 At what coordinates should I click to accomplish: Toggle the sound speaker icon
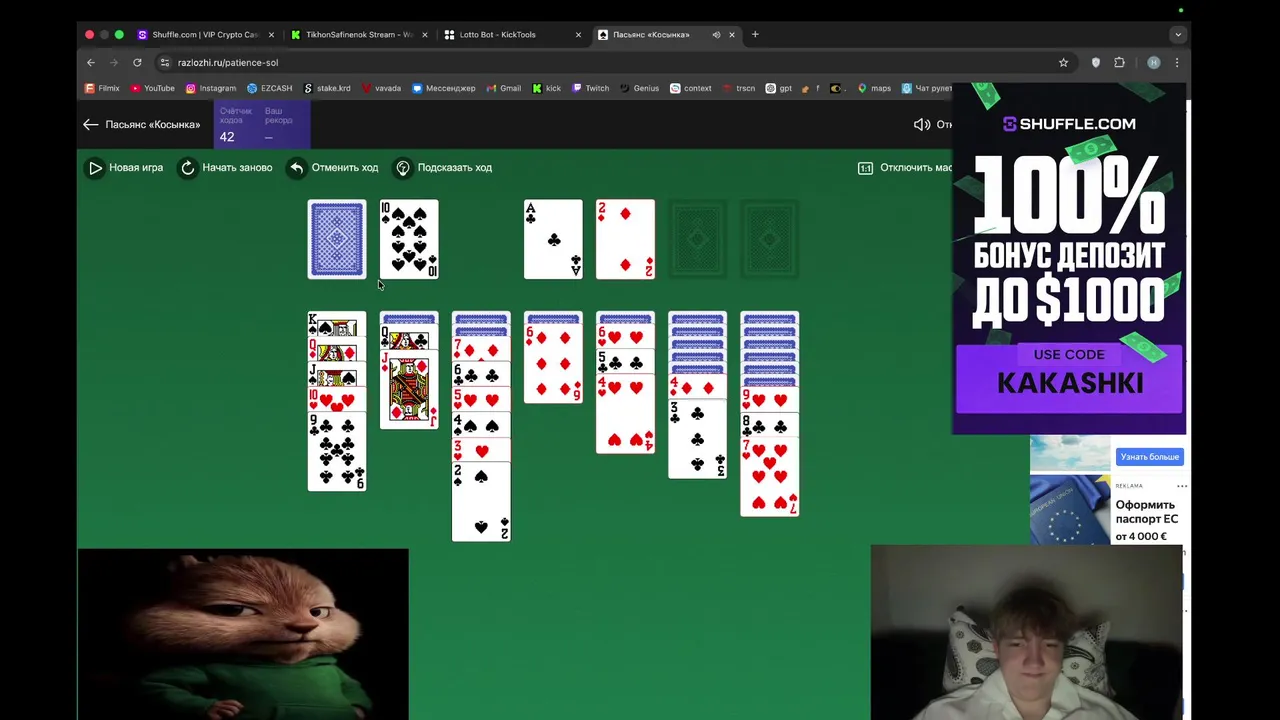pos(922,124)
